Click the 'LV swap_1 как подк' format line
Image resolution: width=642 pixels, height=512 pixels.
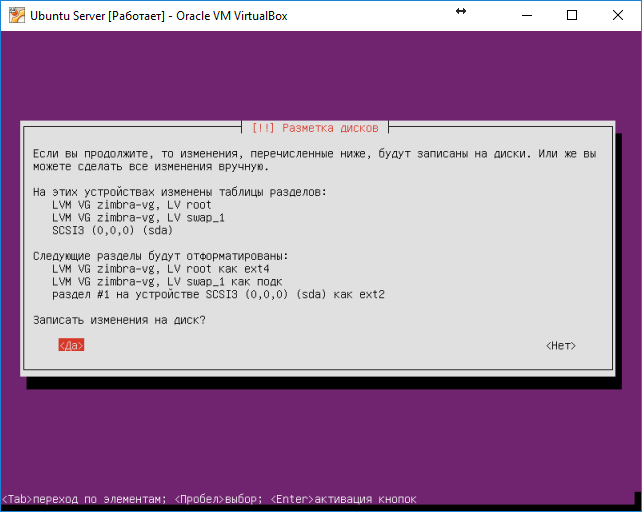[167, 282]
